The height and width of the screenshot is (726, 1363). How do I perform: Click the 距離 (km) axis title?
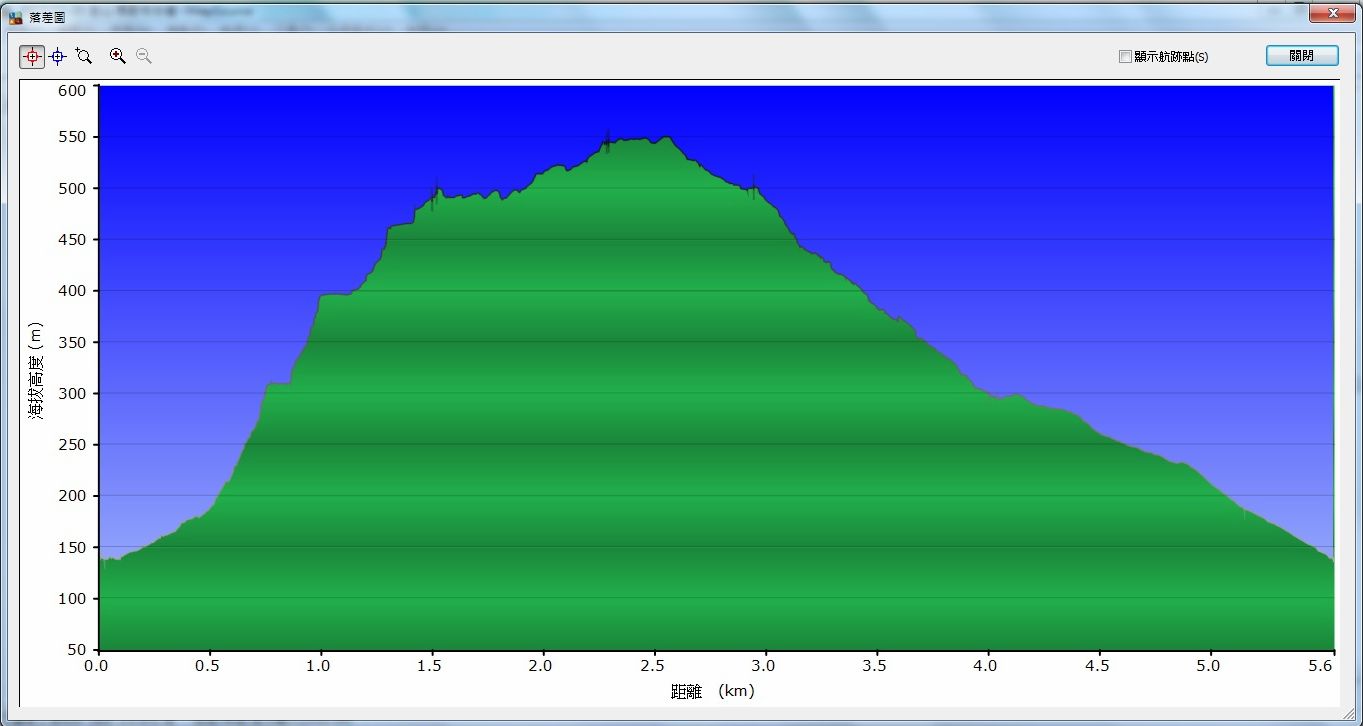click(x=712, y=691)
